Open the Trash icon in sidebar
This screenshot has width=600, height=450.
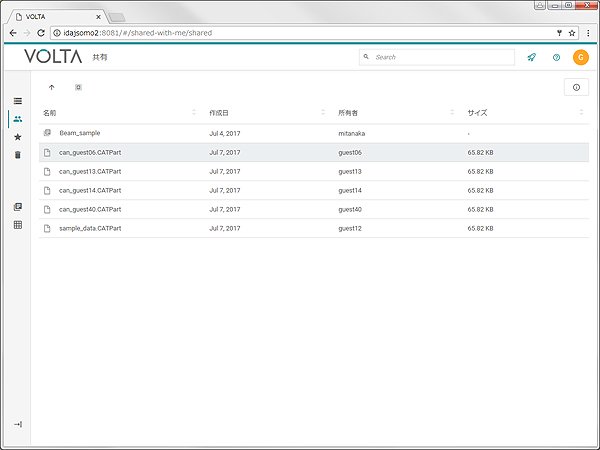[18, 155]
